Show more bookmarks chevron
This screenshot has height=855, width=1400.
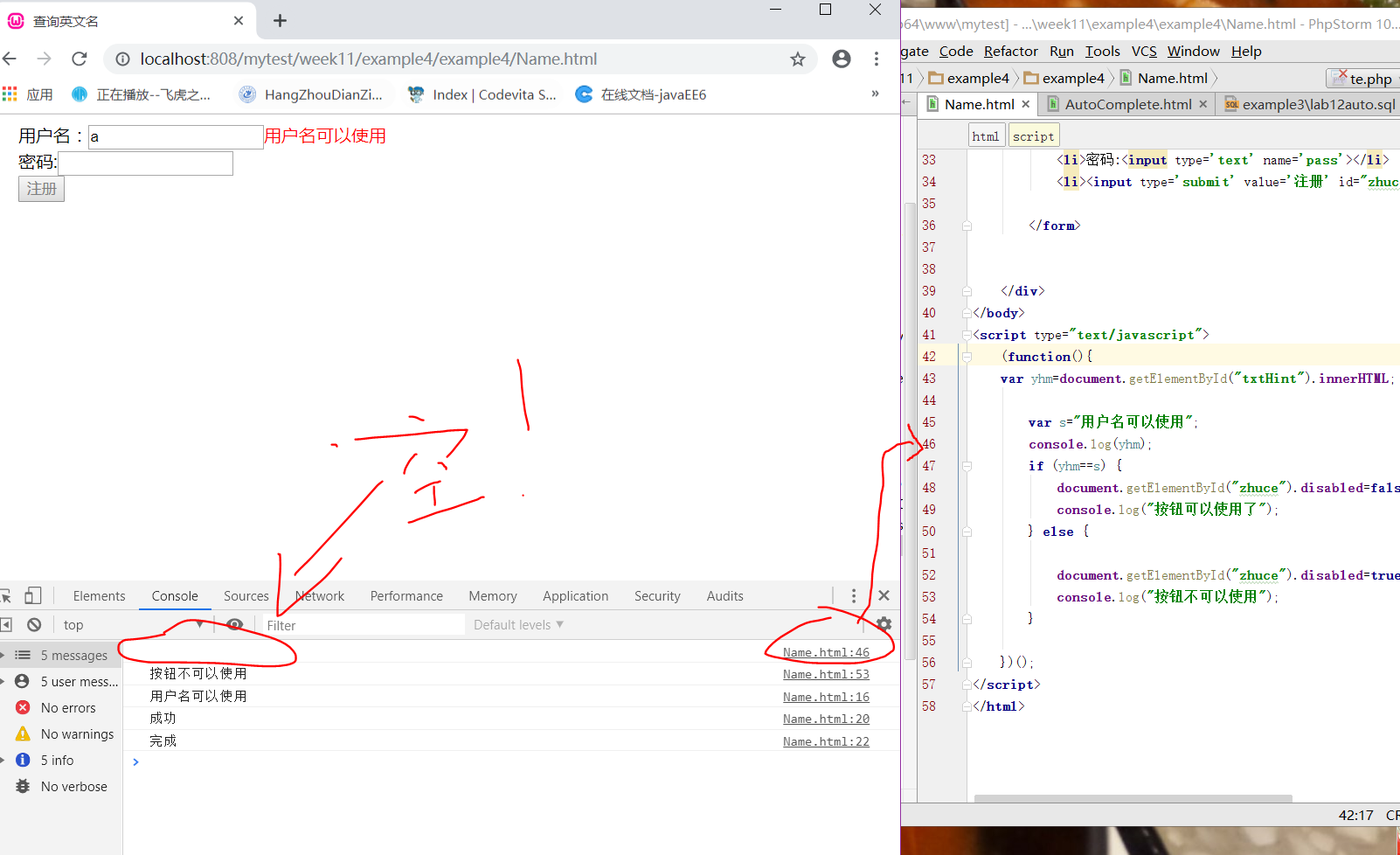pos(875,94)
